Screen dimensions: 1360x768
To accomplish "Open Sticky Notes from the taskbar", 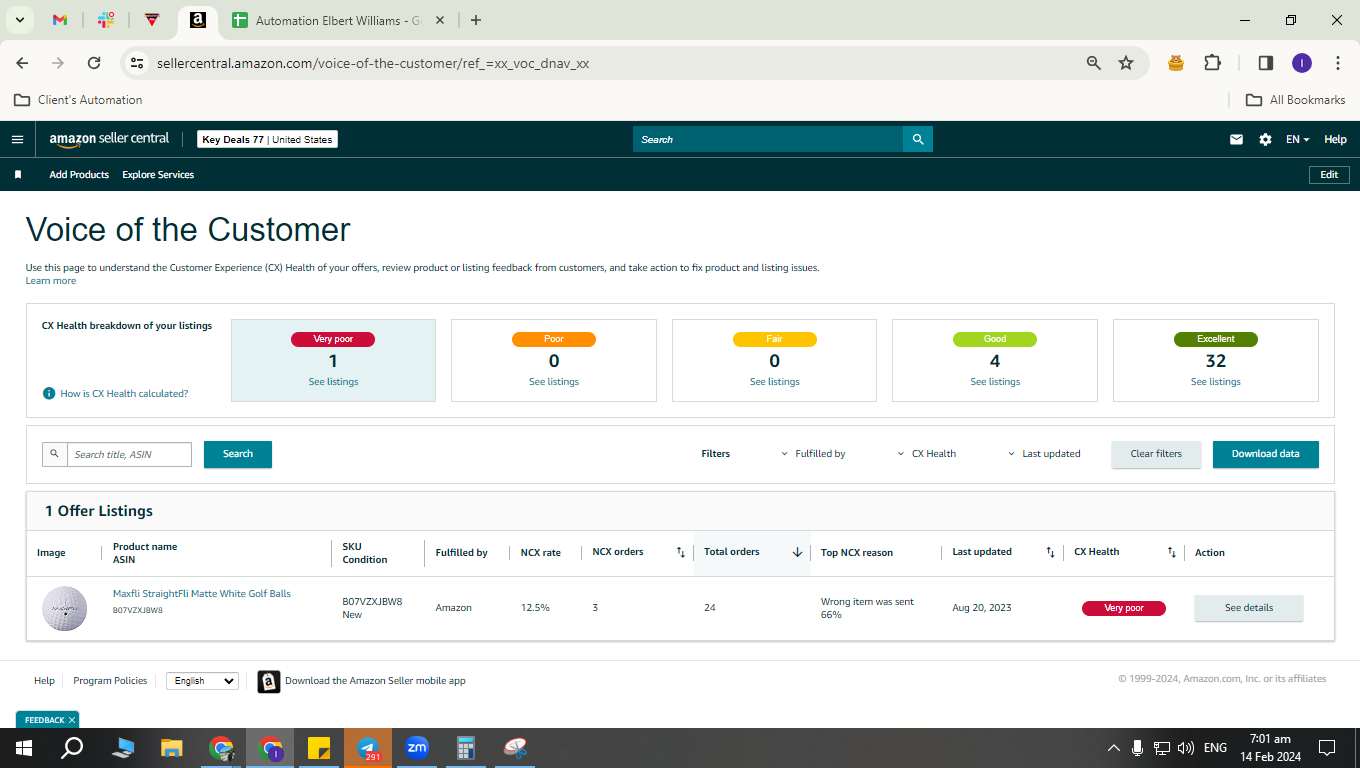I will [x=319, y=748].
